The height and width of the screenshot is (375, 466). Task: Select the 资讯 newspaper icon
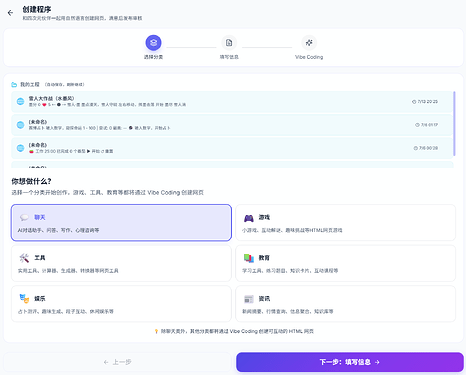249,299
